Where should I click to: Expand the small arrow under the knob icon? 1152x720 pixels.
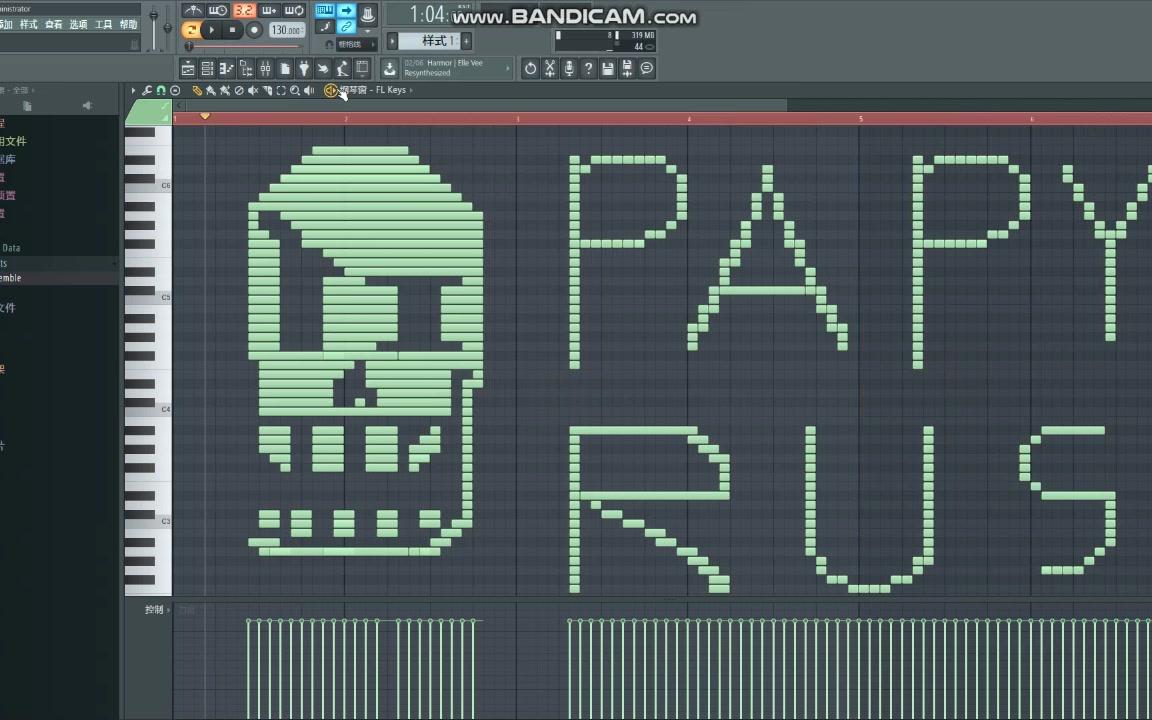(x=368, y=31)
